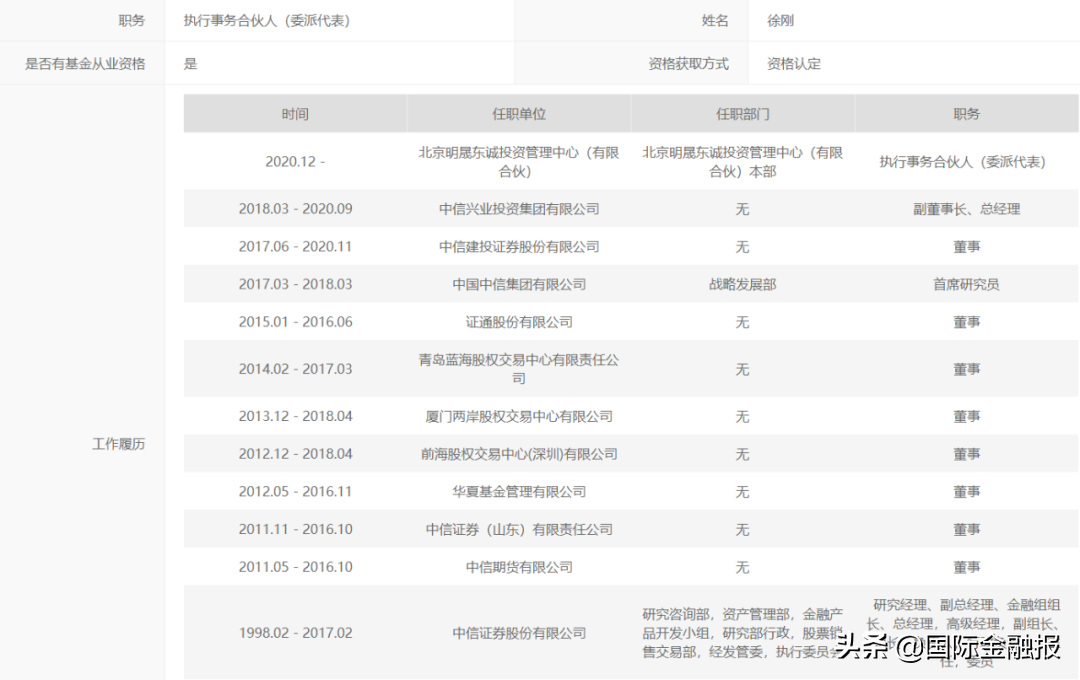Click the 职务 column header in table

click(966, 114)
